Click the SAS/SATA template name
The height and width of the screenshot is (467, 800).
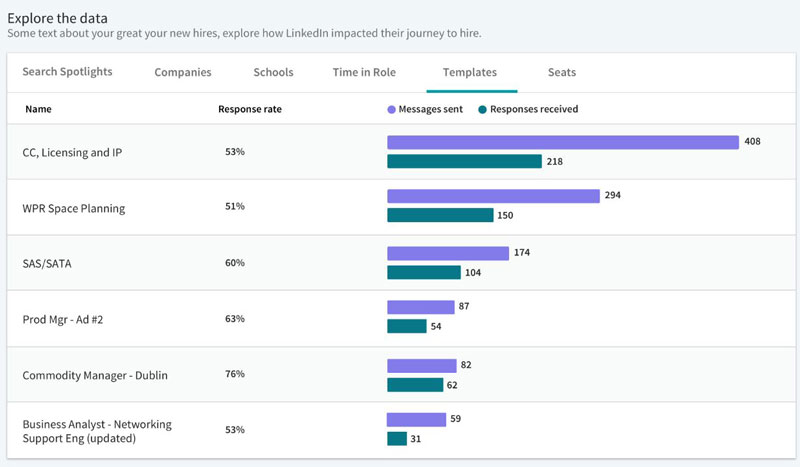click(x=49, y=263)
